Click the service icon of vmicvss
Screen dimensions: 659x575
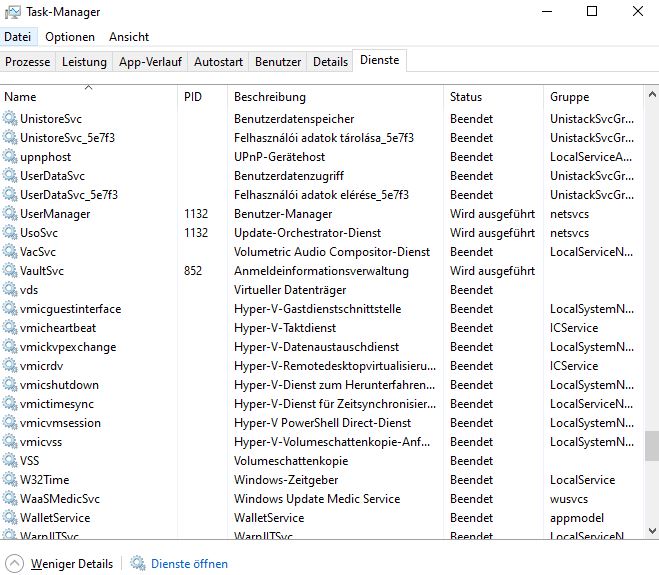[10, 441]
